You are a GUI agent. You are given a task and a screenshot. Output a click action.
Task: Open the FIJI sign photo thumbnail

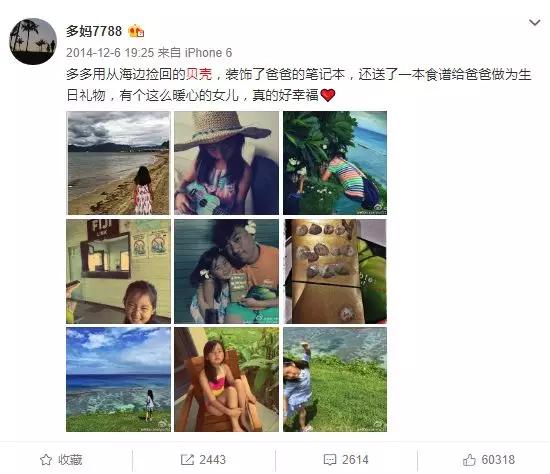(x=118, y=272)
